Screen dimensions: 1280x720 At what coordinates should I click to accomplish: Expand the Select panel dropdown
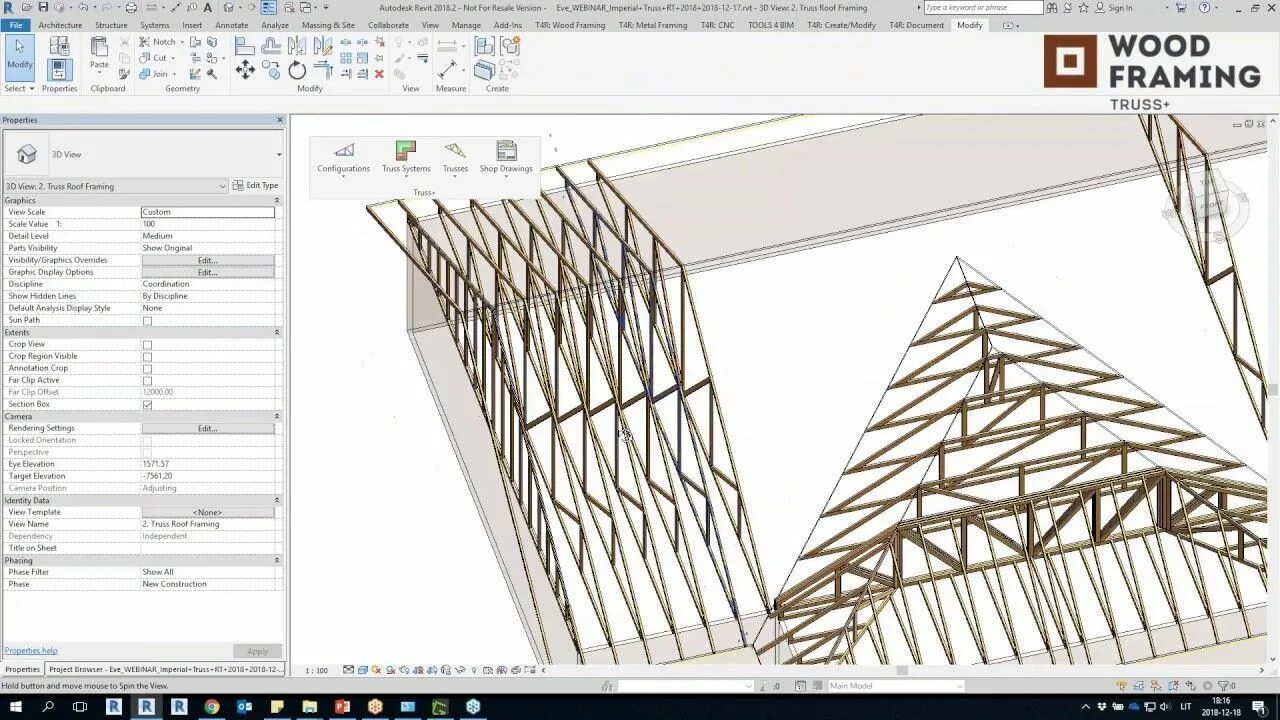click(x=19, y=88)
